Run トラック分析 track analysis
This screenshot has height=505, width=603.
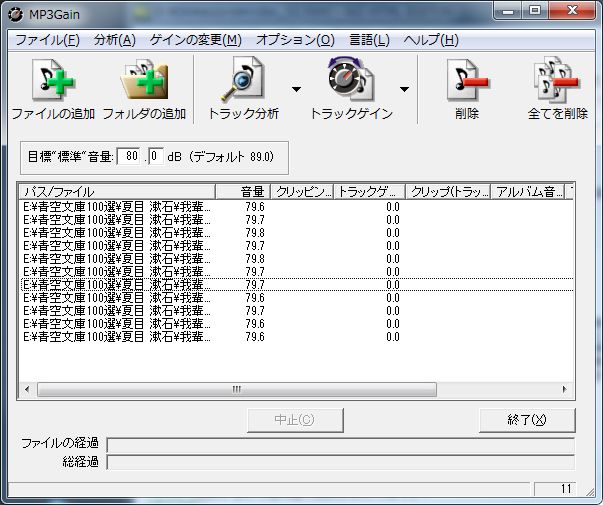[243, 89]
